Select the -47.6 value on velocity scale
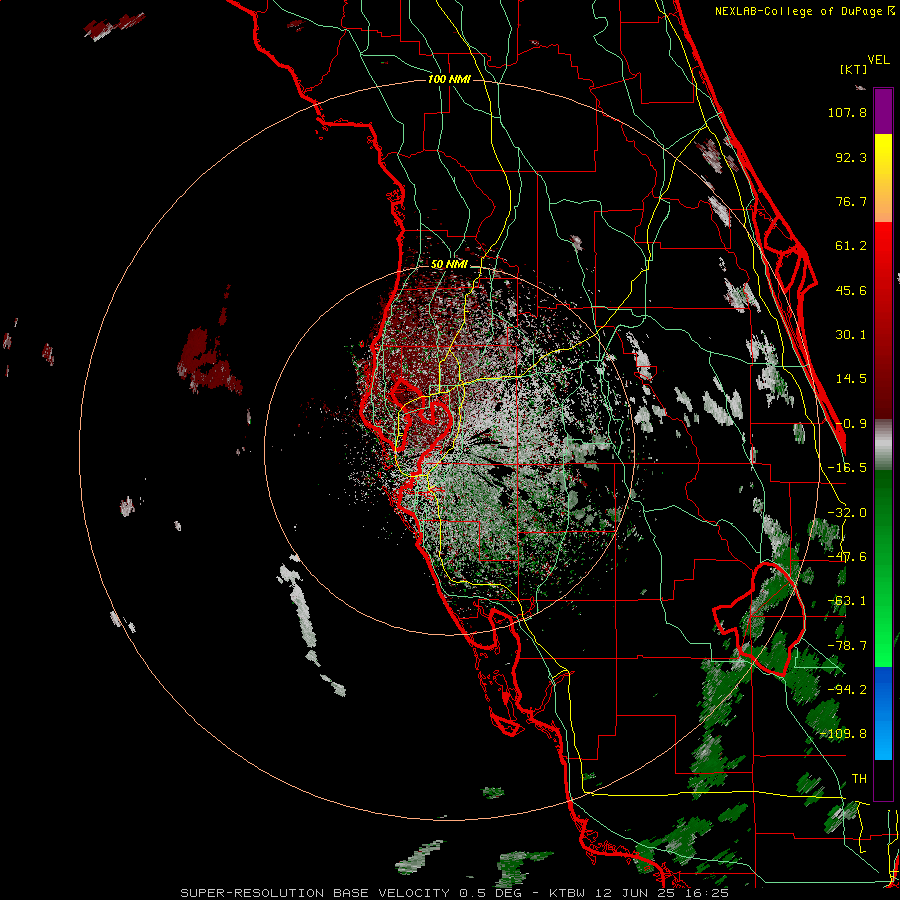Image resolution: width=900 pixels, height=900 pixels. (x=847, y=557)
